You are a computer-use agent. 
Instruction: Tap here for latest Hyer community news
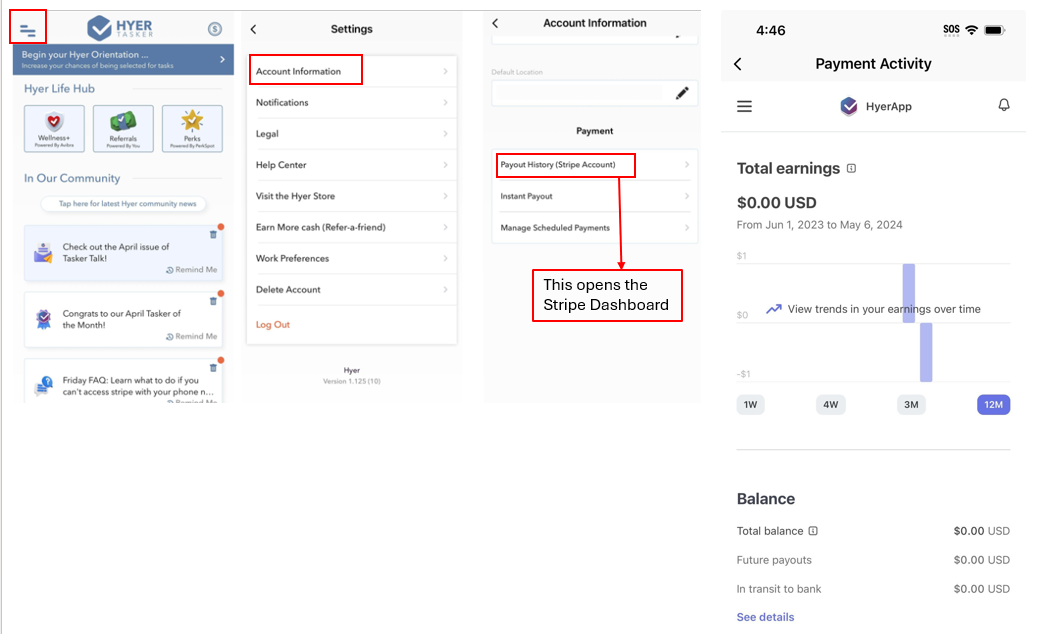coord(124,203)
